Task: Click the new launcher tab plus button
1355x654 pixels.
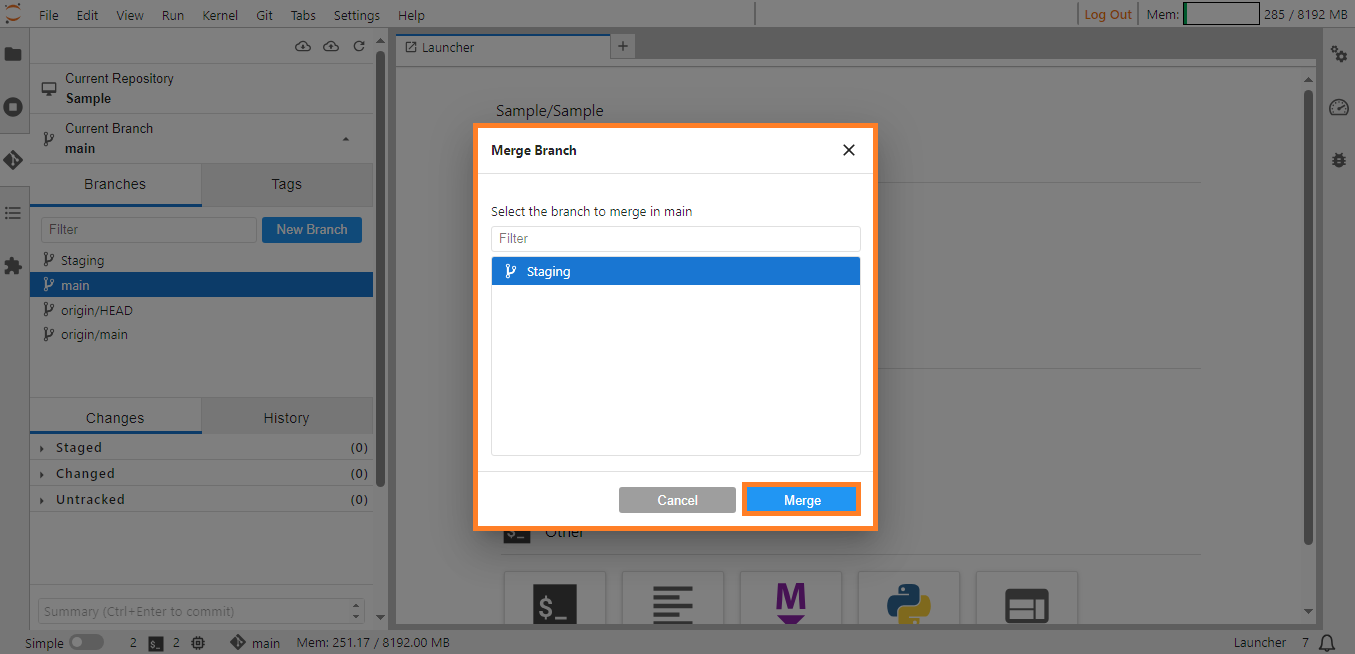Action: [622, 46]
